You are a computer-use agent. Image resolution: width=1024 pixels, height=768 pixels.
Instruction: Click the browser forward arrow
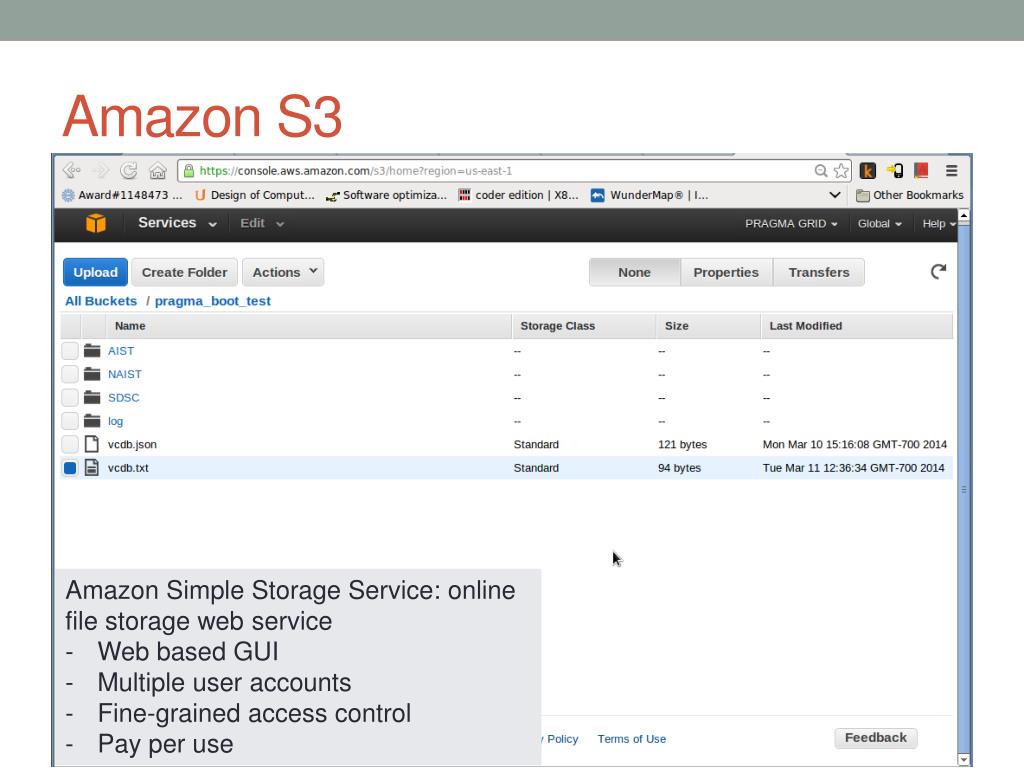coord(101,170)
